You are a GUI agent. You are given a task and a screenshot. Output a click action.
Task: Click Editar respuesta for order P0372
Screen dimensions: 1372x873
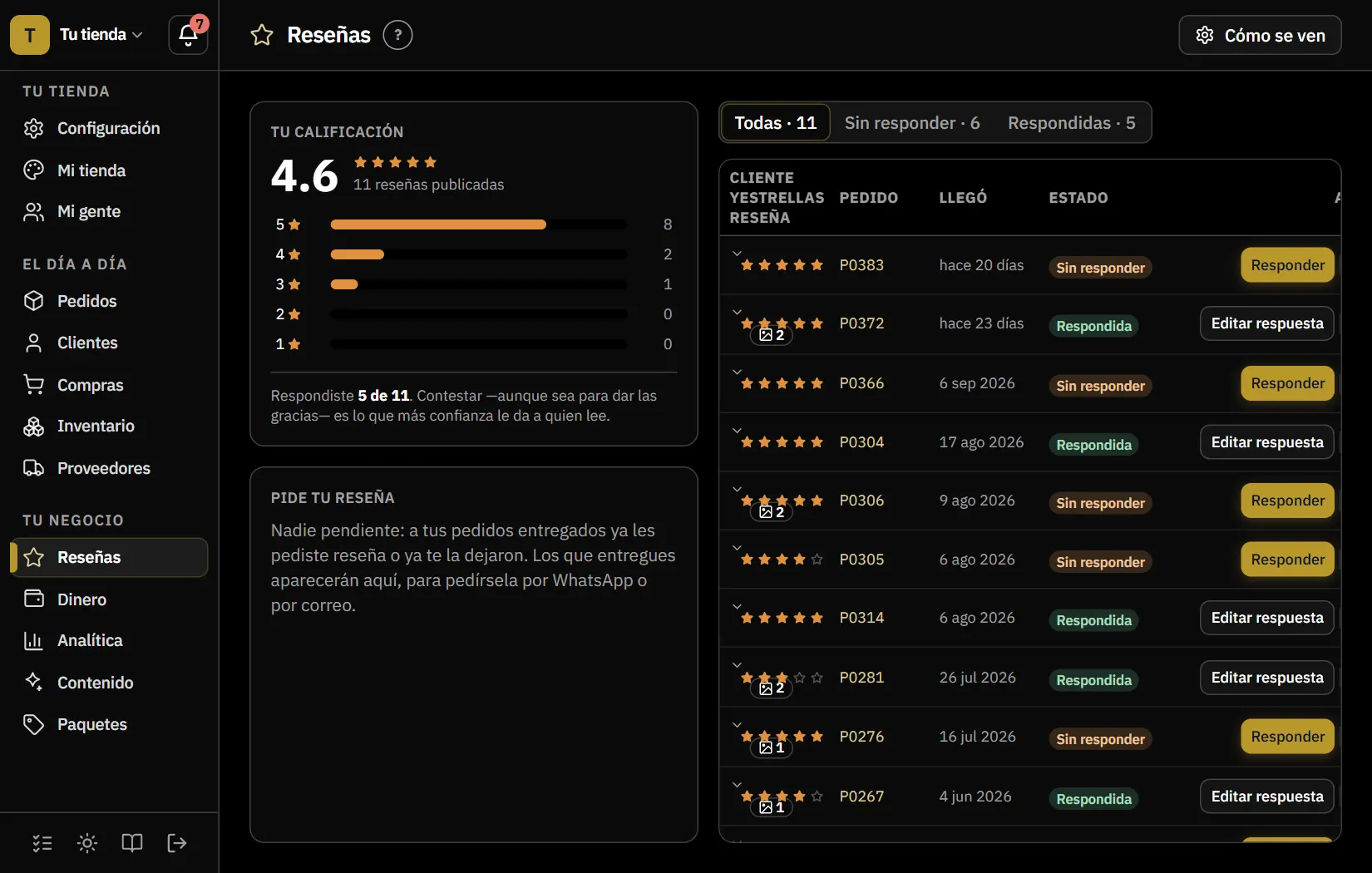1266,323
